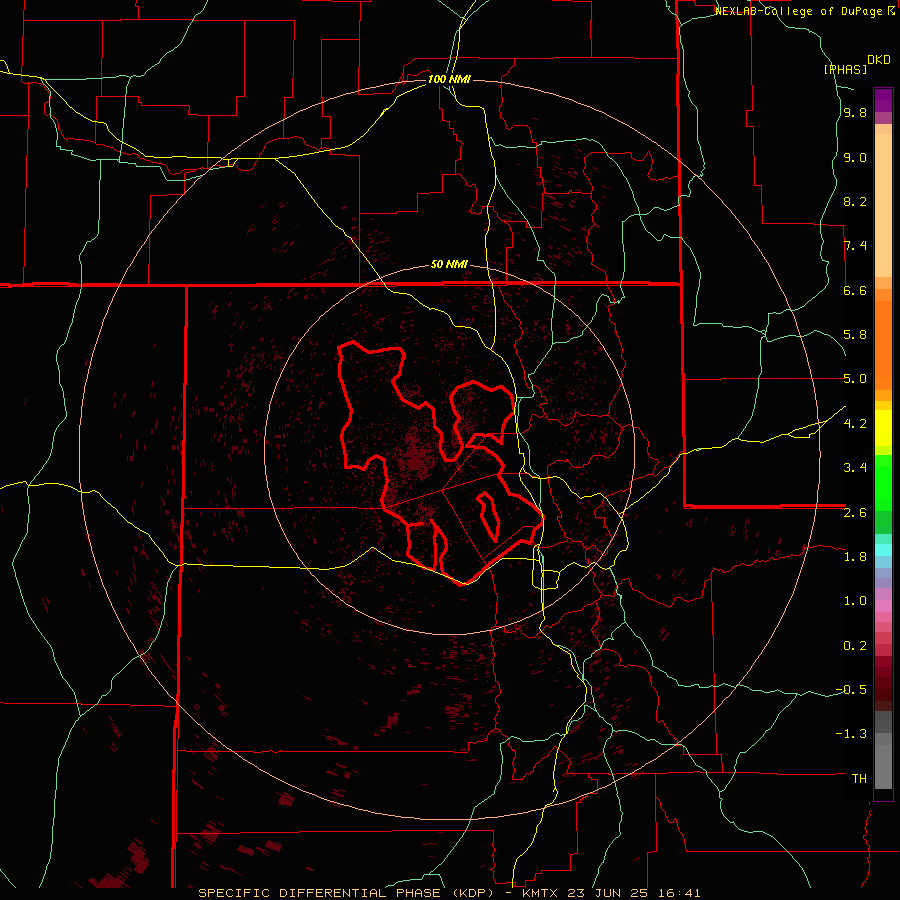
Task: Pick the purple band at the scale's top
Action: point(883,100)
